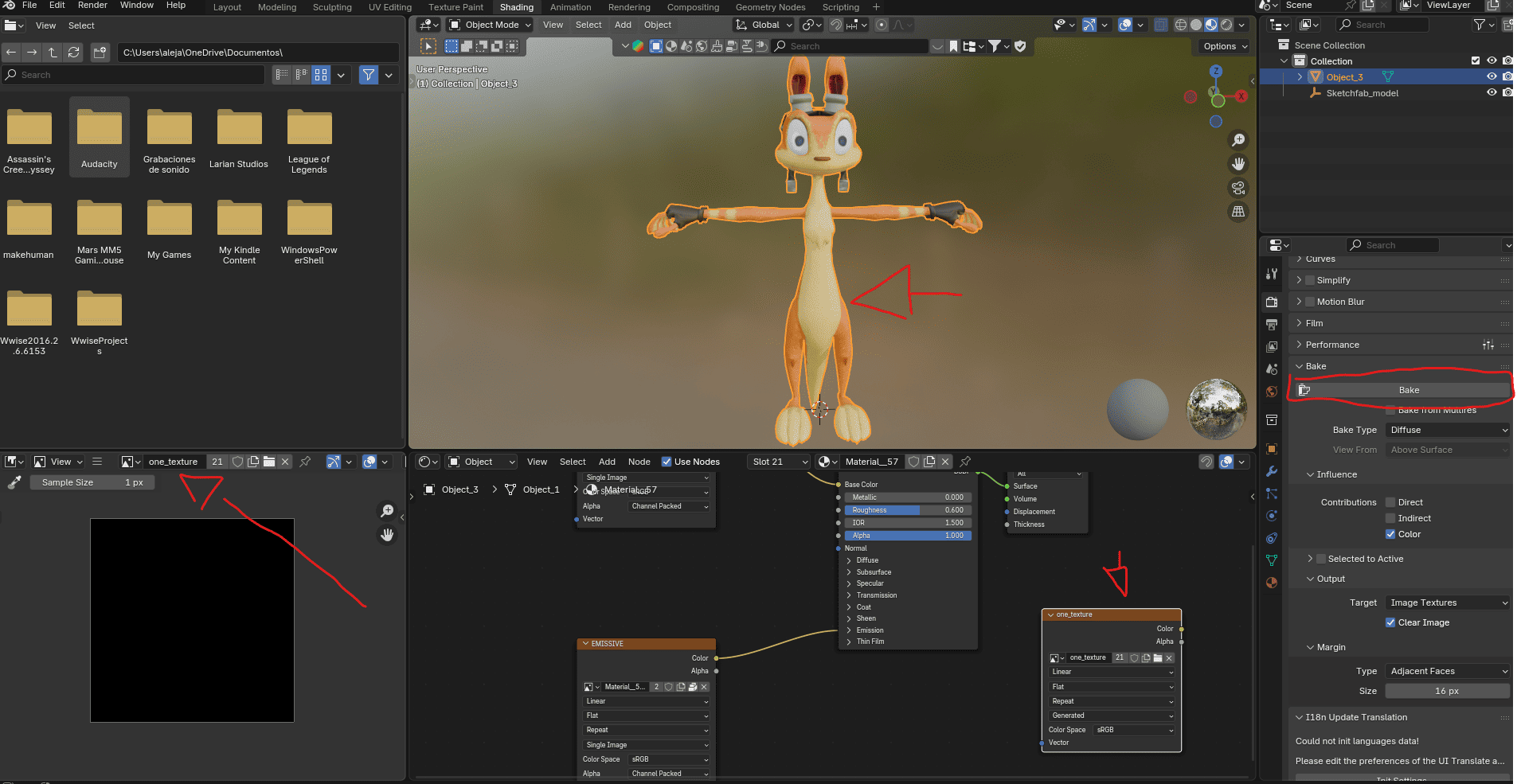Screen dimensions: 1517x784
Task: Open the Render menu
Action: point(92,5)
